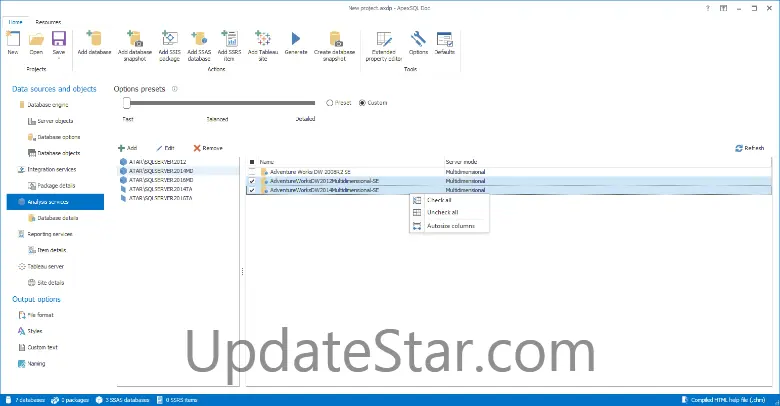Click Add SSRS item icon
Image resolution: width=780 pixels, height=406 pixels.
[x=229, y=39]
